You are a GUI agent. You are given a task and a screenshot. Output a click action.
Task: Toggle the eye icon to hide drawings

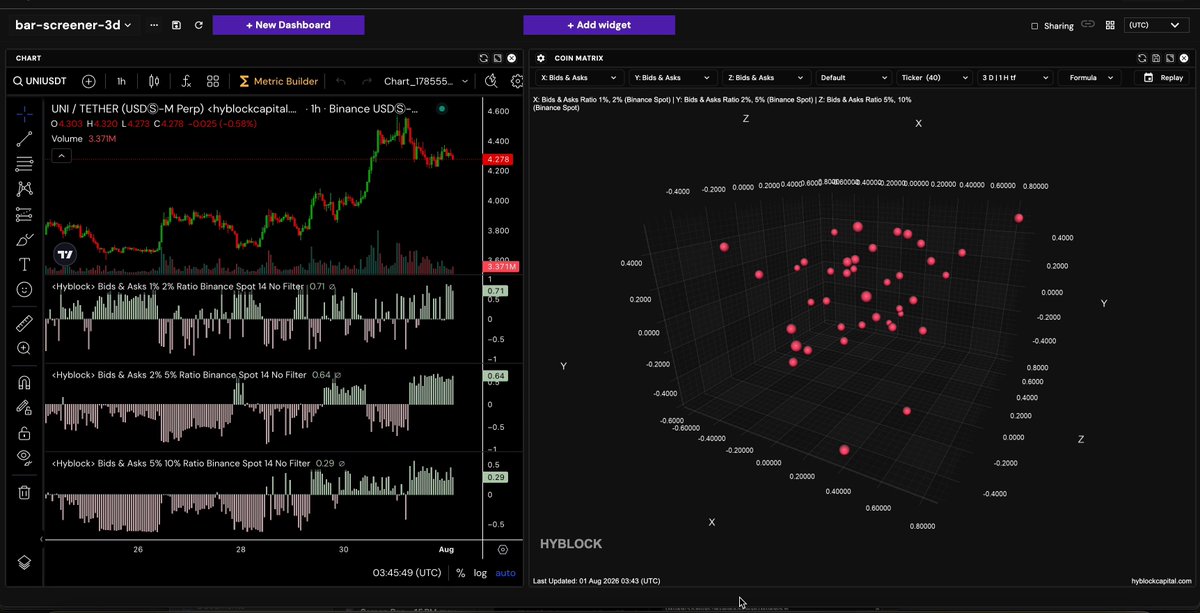click(x=25, y=458)
